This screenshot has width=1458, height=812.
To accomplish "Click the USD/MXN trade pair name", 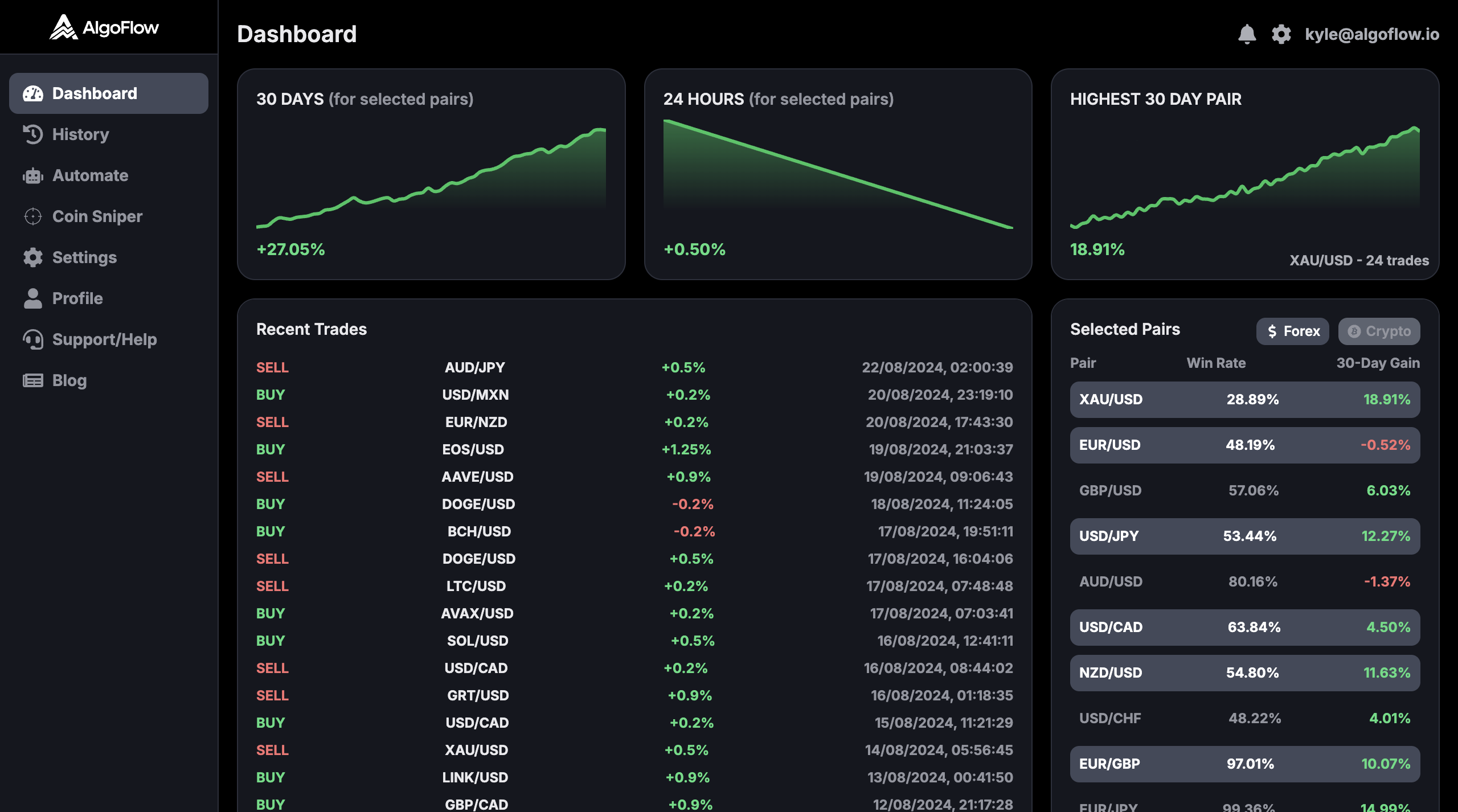I will (x=476, y=395).
